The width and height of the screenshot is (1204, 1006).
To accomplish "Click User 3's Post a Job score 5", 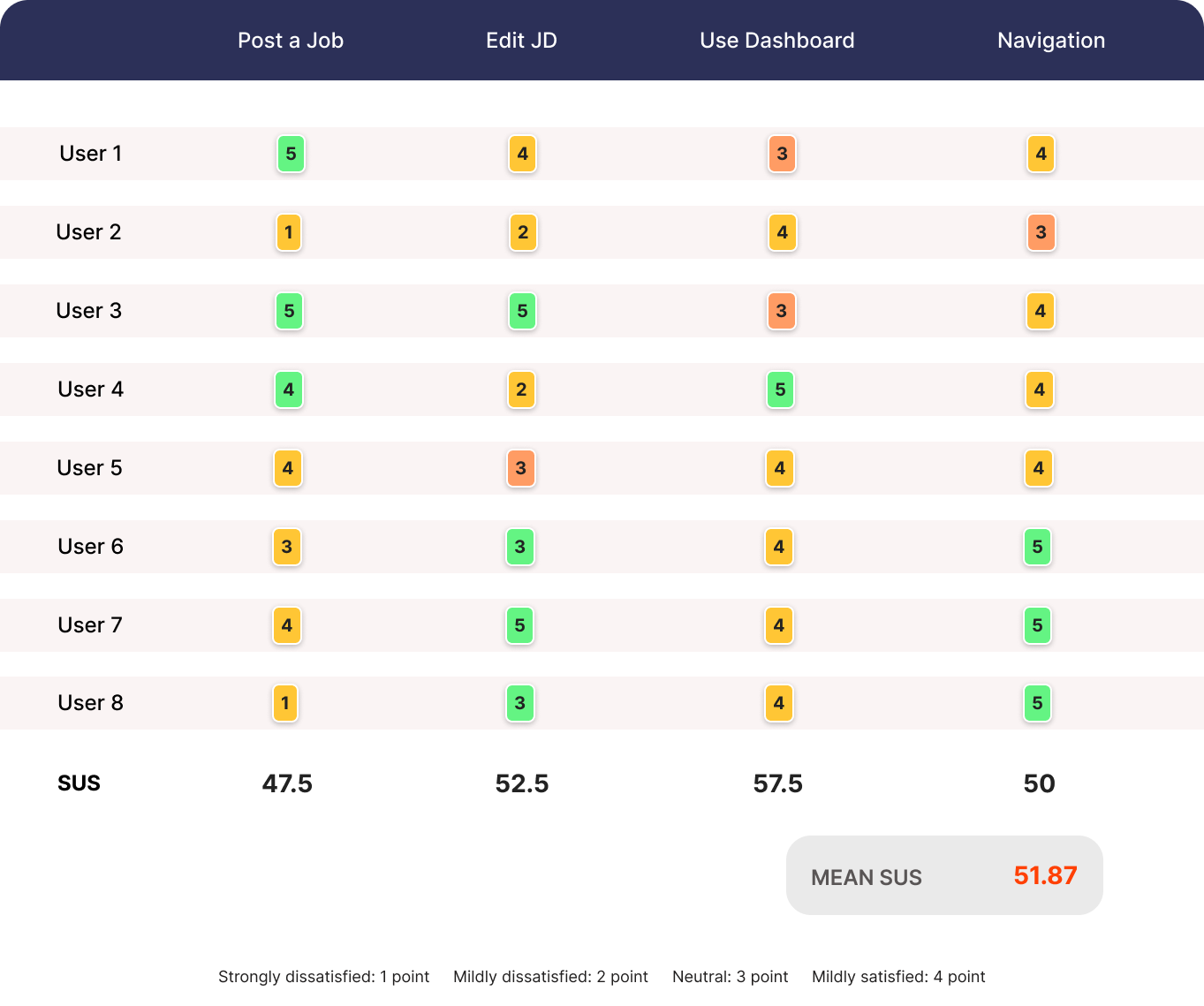I will pos(289,311).
